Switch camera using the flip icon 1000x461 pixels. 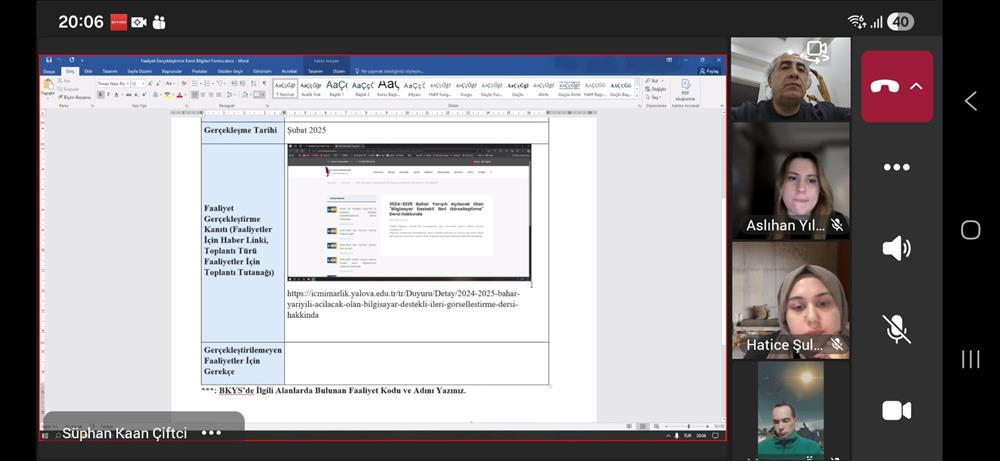(818, 50)
